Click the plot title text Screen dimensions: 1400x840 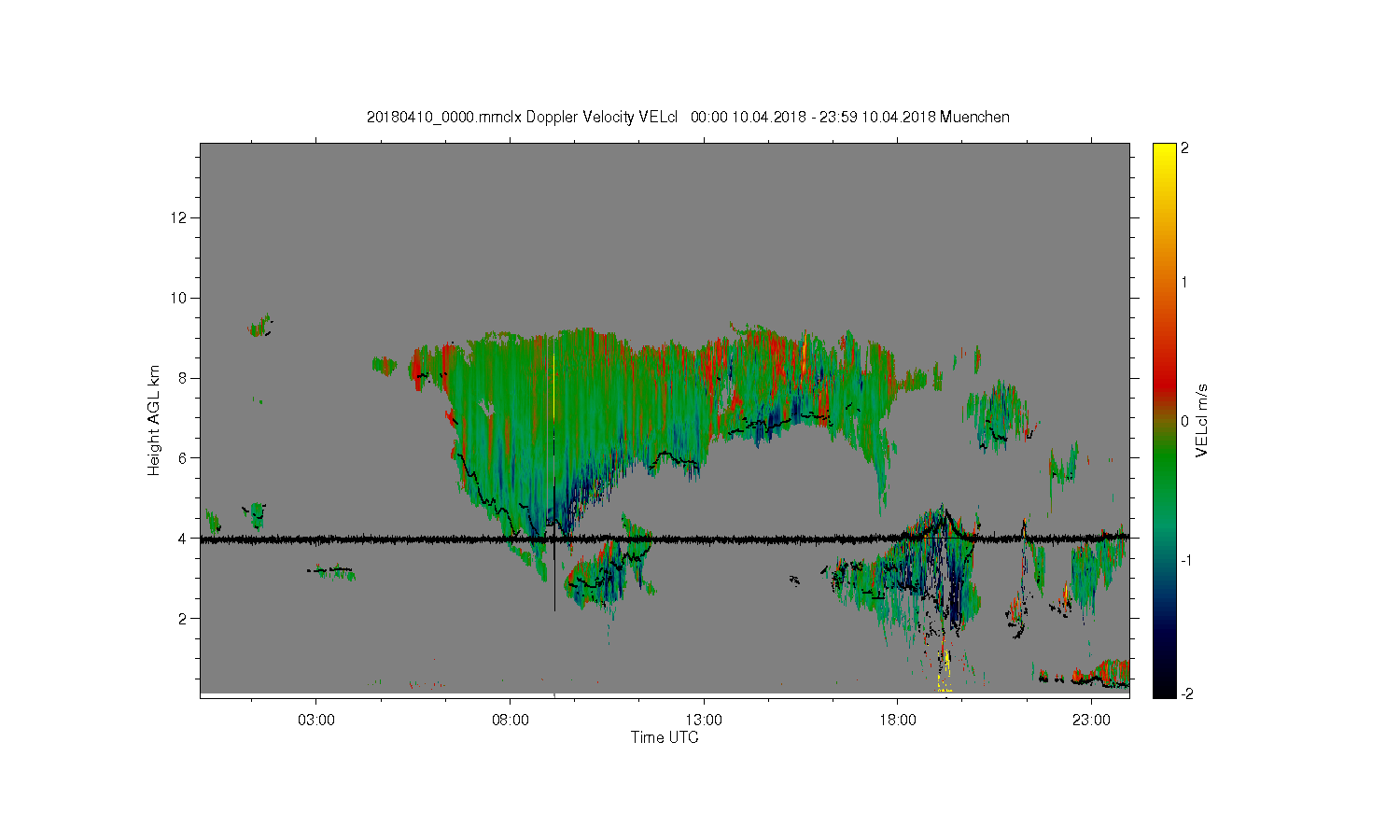point(688,117)
